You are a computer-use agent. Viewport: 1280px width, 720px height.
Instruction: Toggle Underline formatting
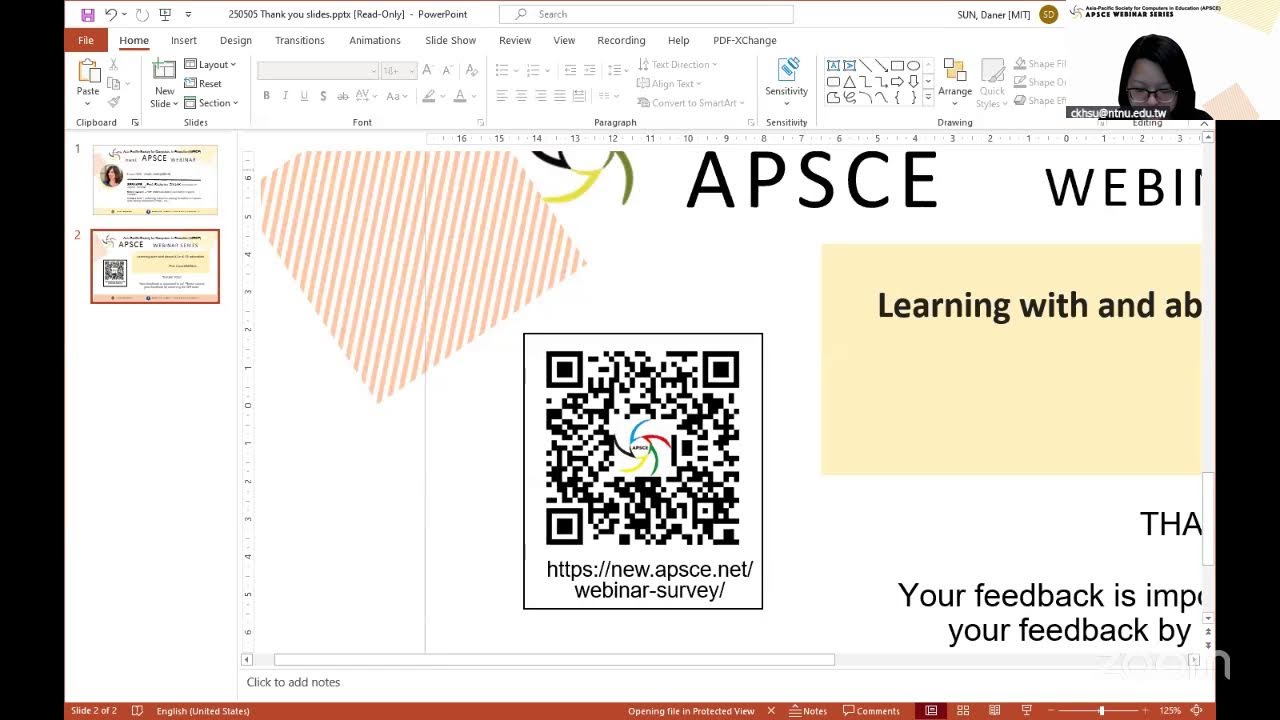tap(304, 96)
